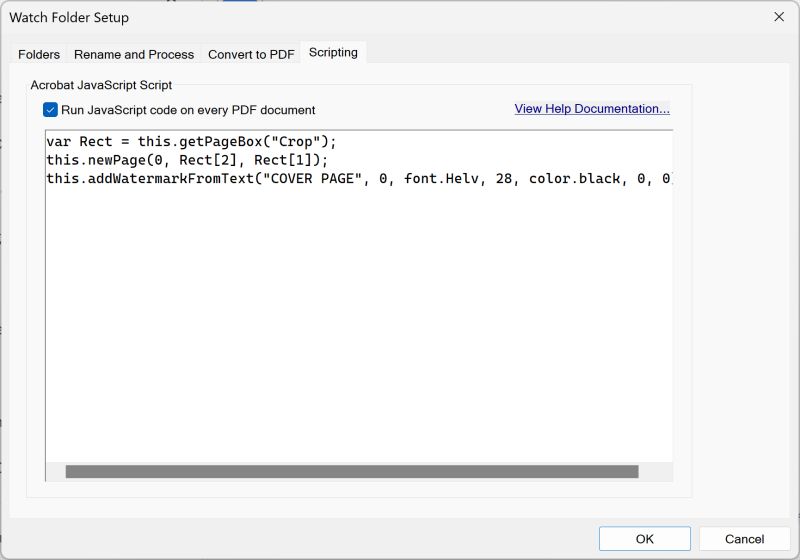
Task: Open the Rename and Process tab
Action: [x=134, y=54]
